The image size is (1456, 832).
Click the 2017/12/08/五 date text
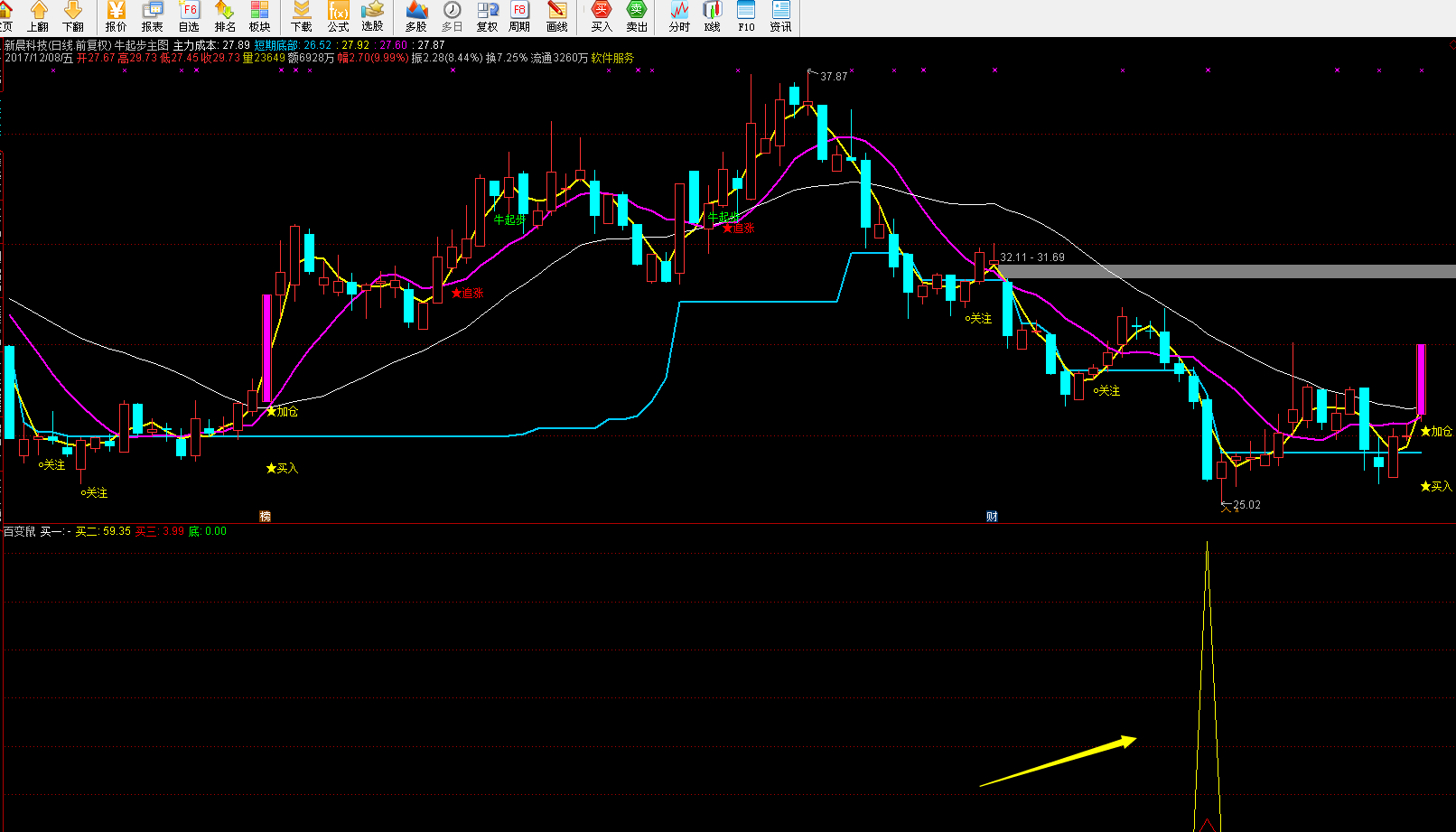click(x=39, y=58)
